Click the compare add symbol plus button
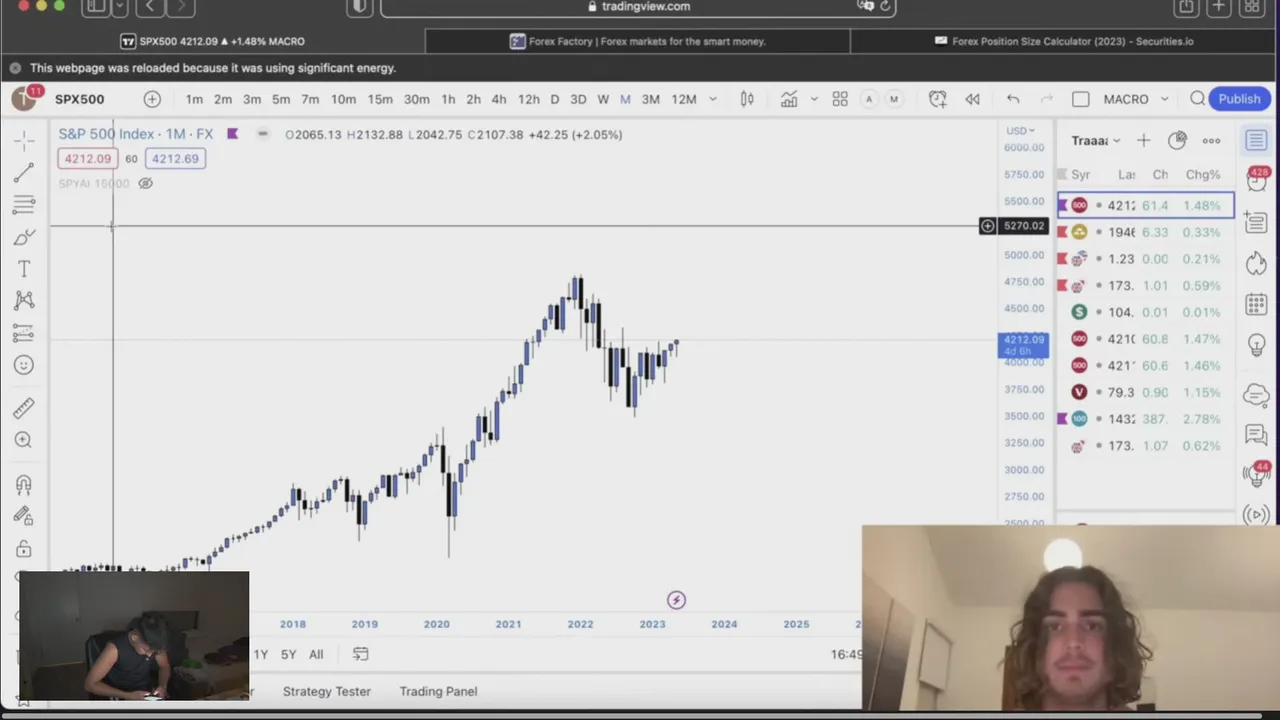1280x720 pixels. [x=152, y=99]
